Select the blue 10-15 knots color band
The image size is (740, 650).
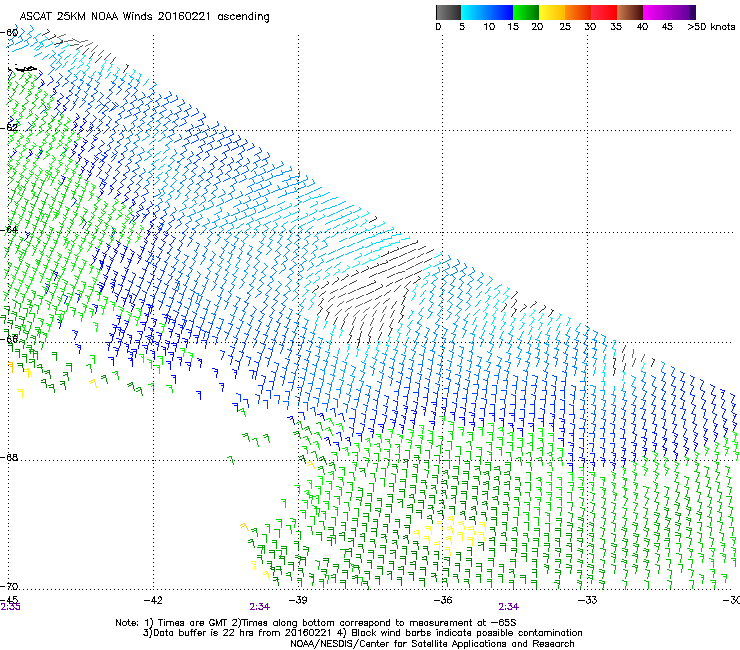[x=500, y=12]
